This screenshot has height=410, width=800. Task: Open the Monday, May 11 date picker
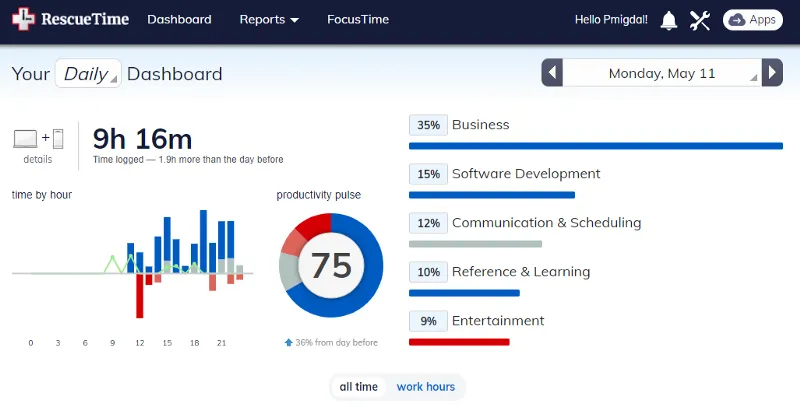[x=662, y=73]
